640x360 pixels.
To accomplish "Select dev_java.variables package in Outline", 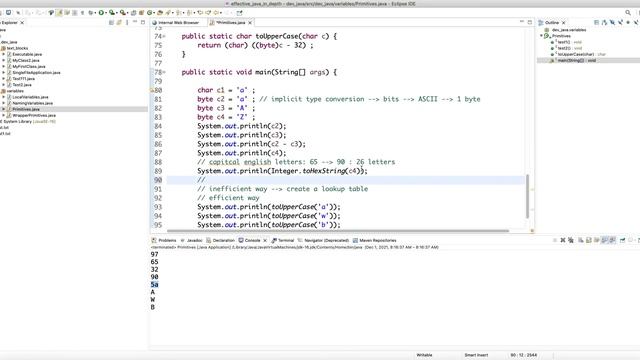I will coord(569,30).
